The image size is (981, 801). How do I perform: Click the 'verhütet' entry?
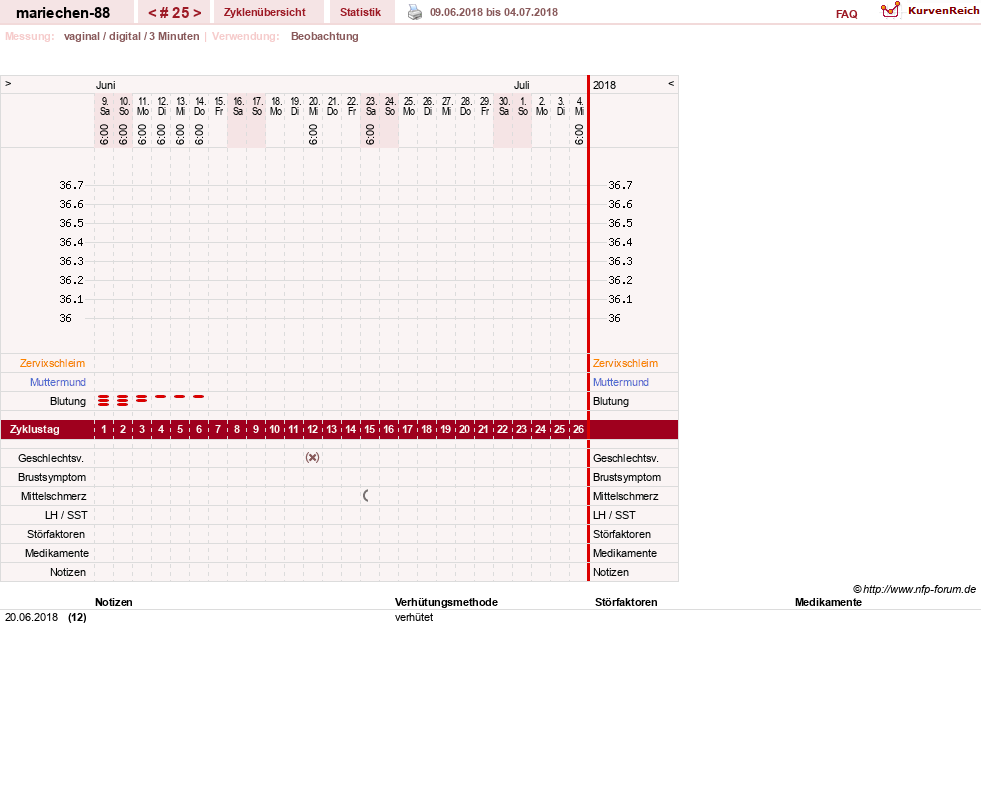point(414,617)
